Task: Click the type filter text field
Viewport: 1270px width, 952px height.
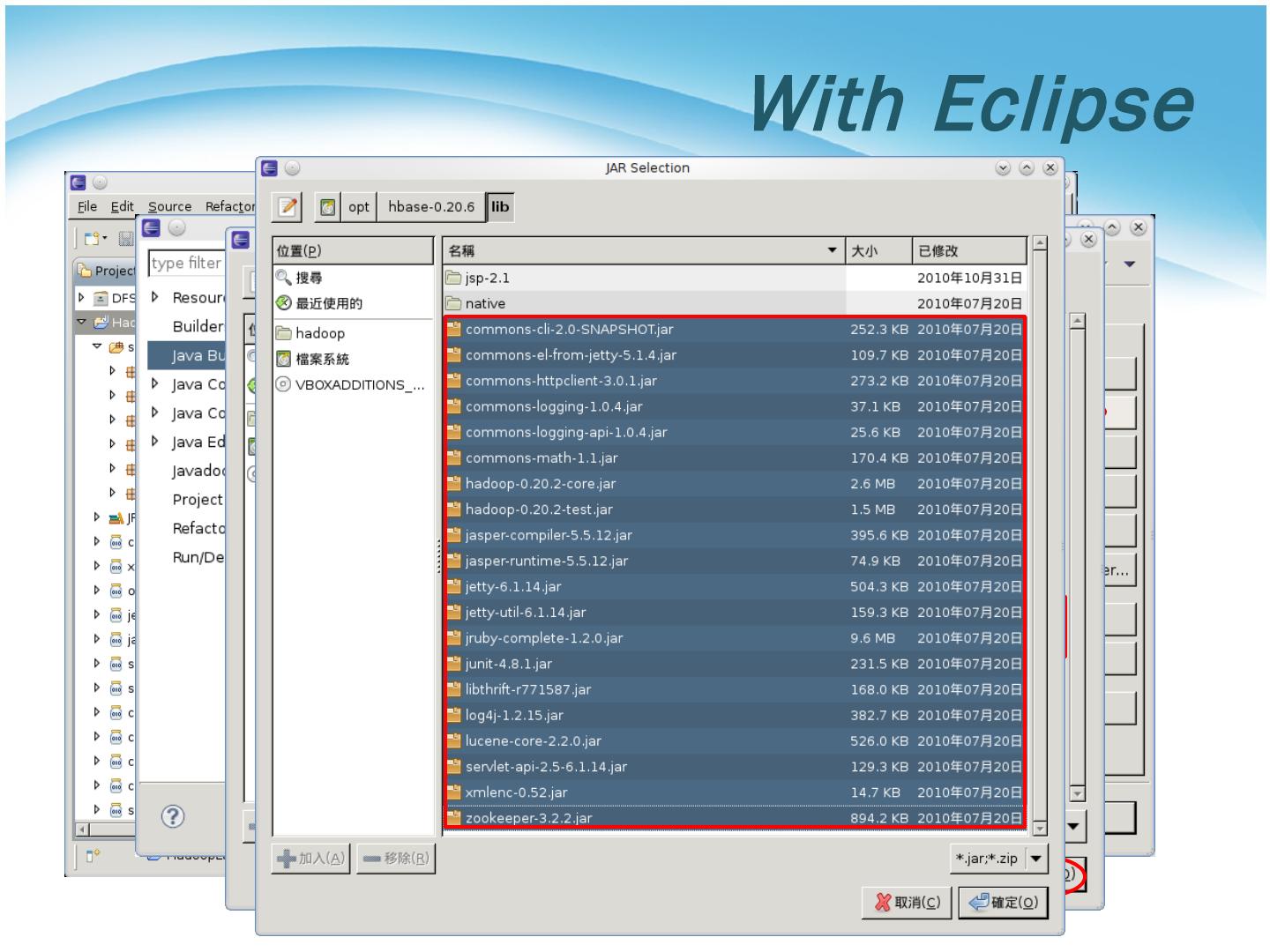Action: 187,263
